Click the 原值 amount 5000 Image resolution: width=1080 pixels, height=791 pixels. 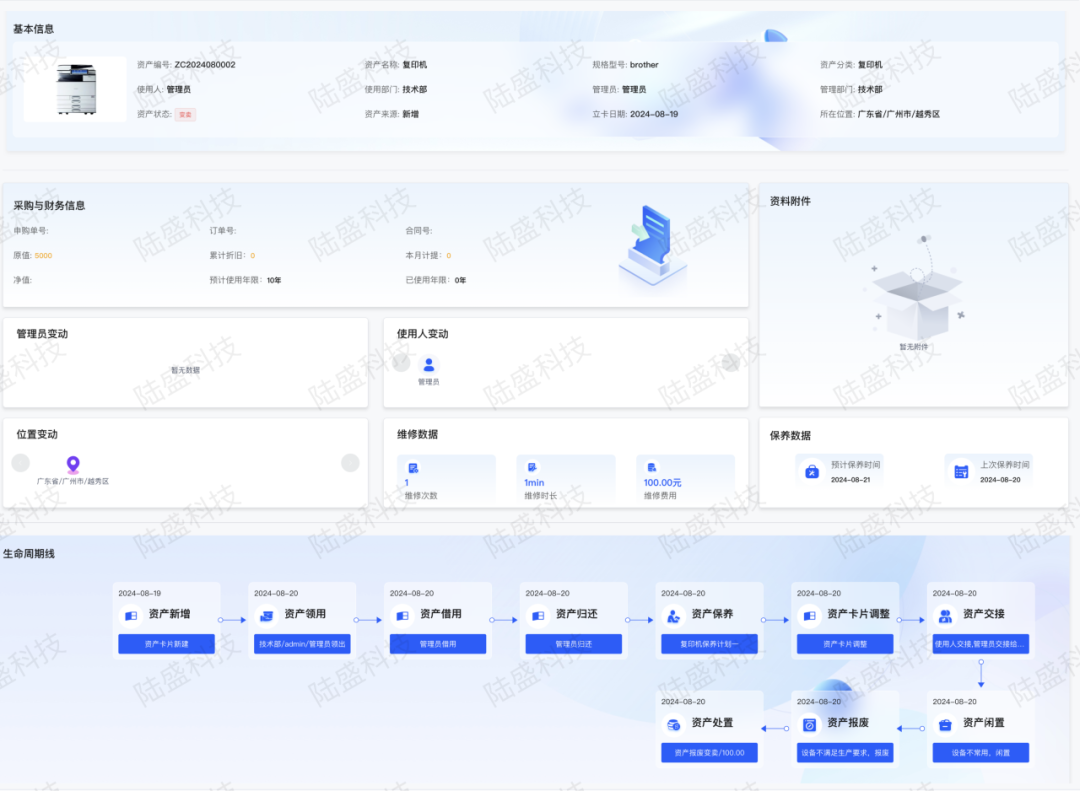point(43,256)
